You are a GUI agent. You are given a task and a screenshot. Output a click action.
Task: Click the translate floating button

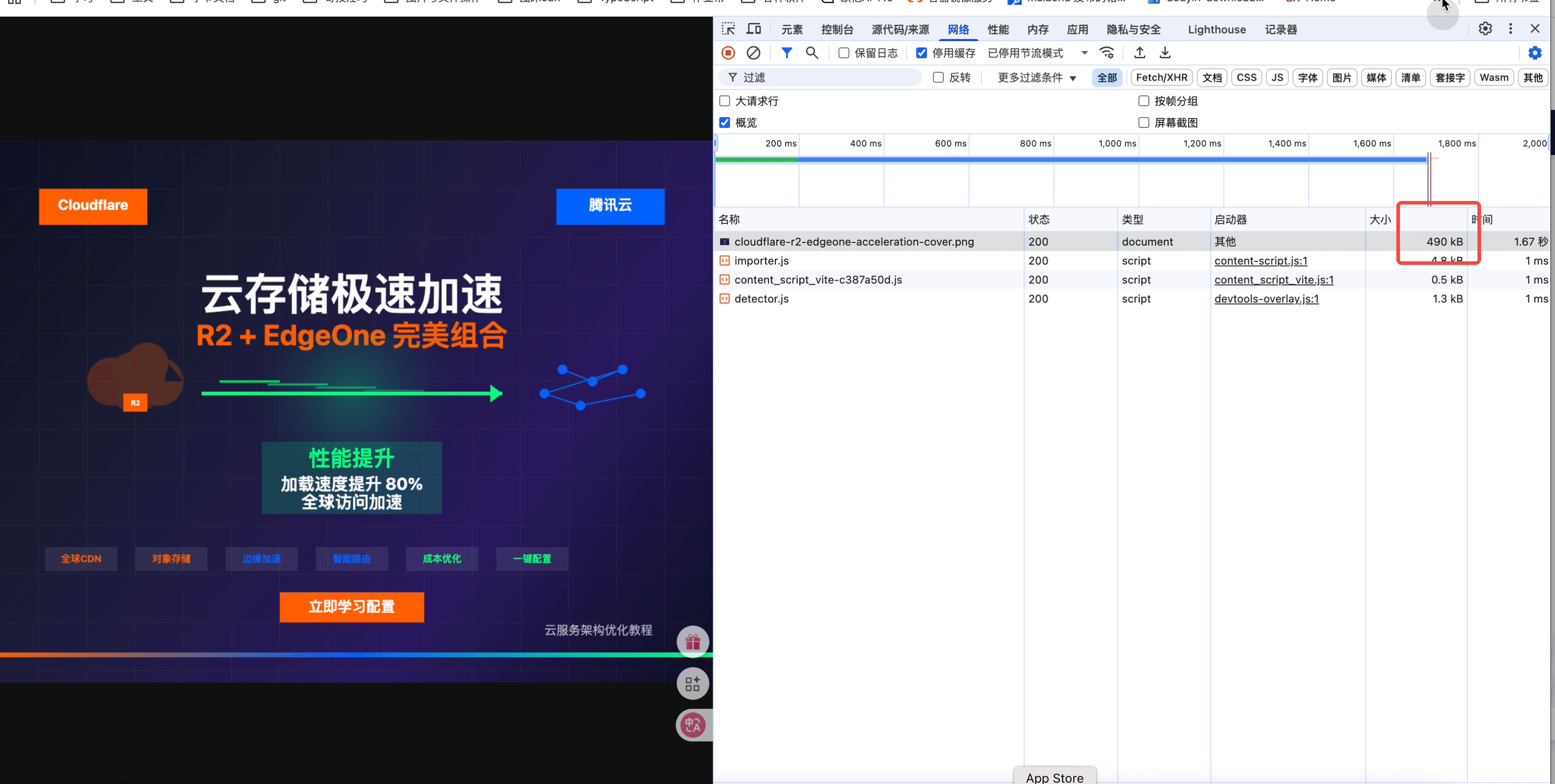coord(692,725)
